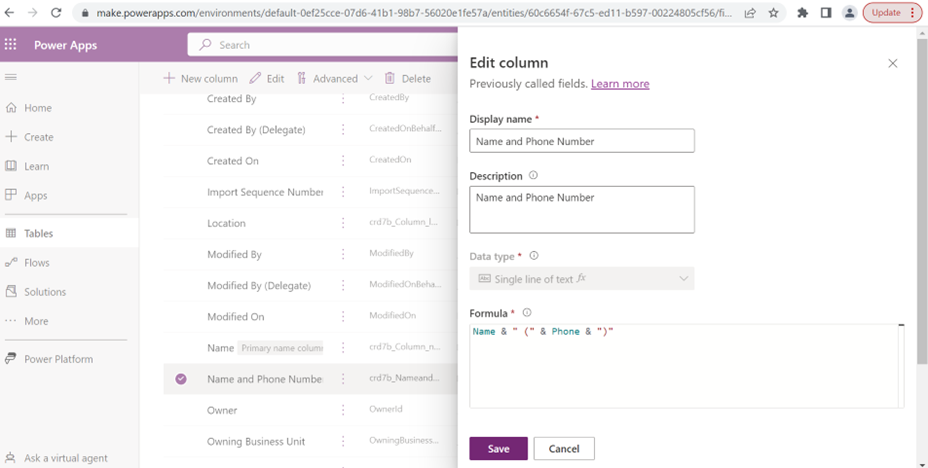Open the Advanced dropdown menu
928x468 pixels.
(x=334, y=79)
